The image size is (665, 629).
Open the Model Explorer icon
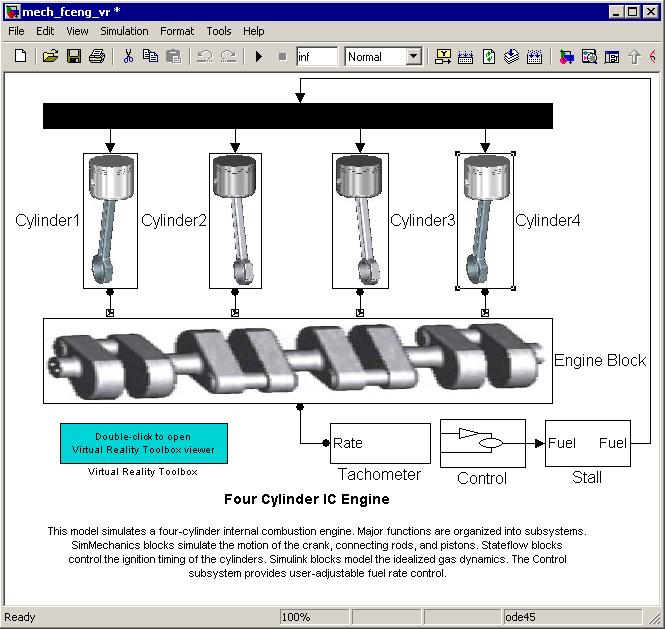pos(589,56)
